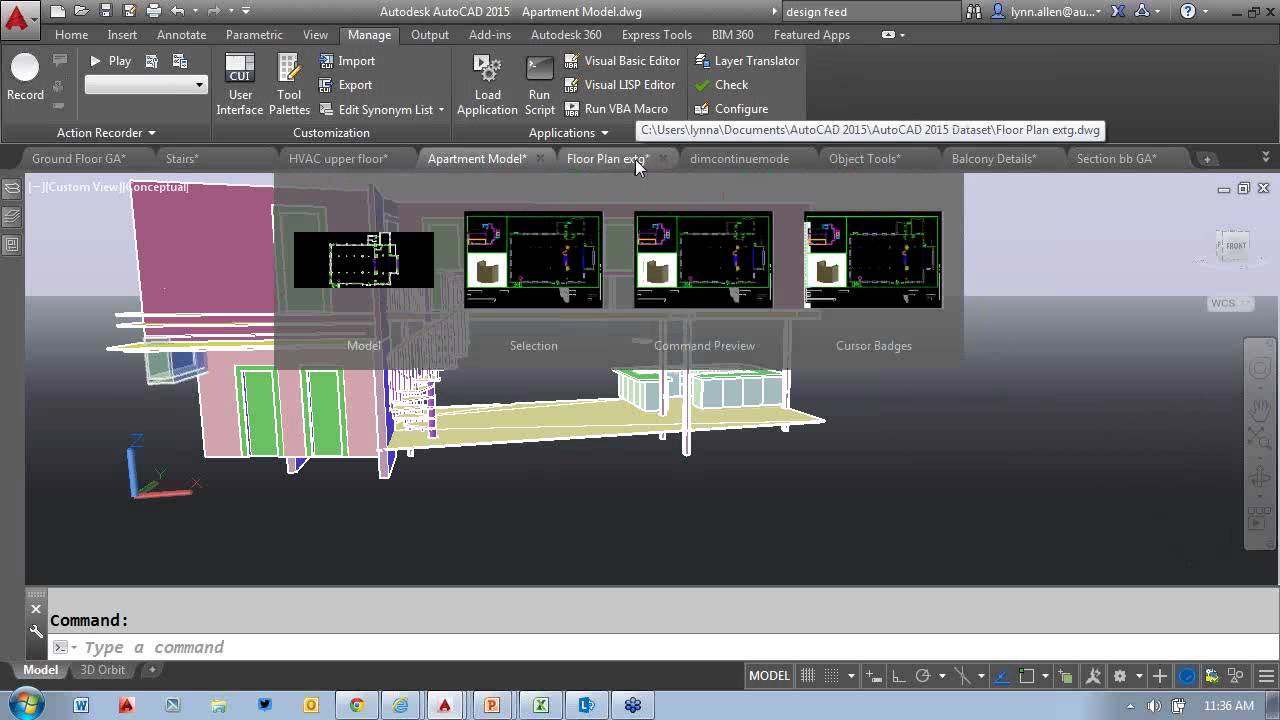Screen dimensions: 1280x720
Task: Click the Save quick access icon
Action: pos(106,11)
